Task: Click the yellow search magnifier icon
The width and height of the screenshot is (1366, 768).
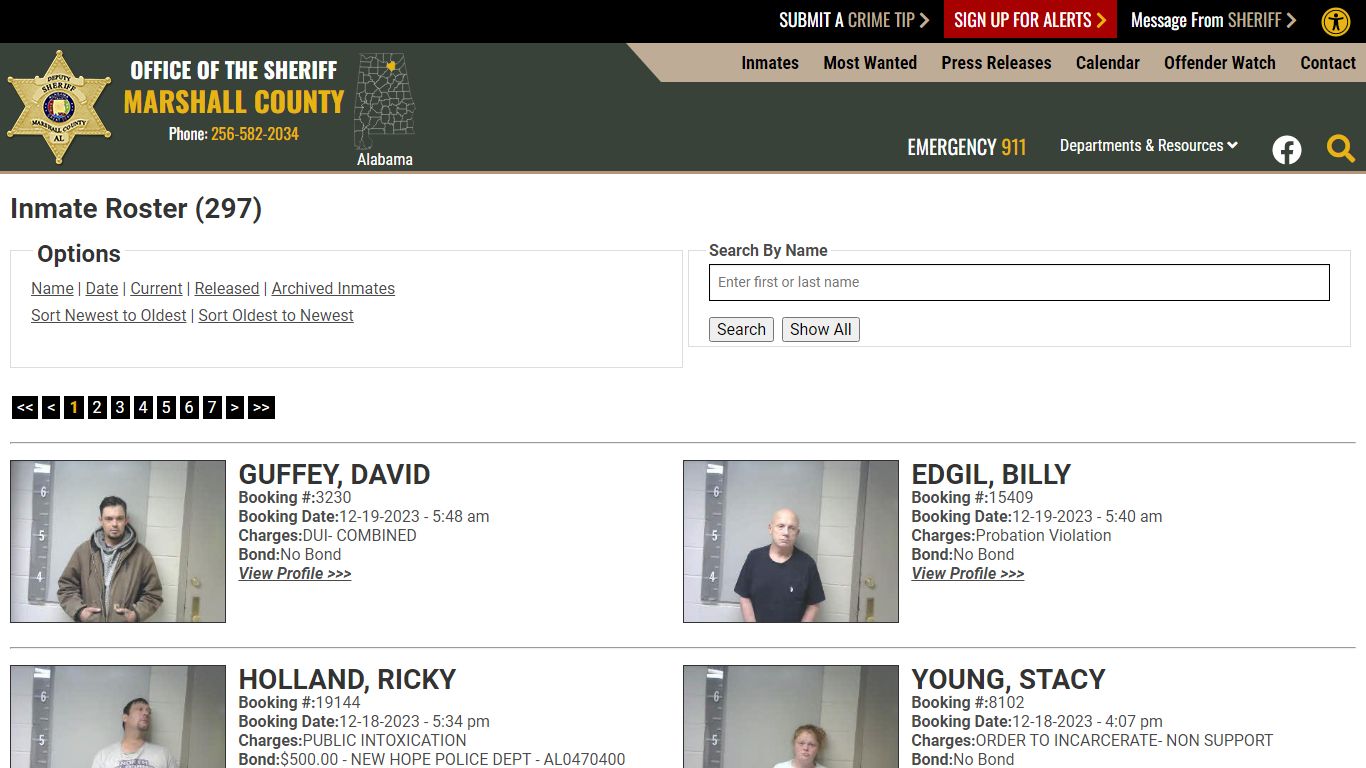Action: [1341, 149]
